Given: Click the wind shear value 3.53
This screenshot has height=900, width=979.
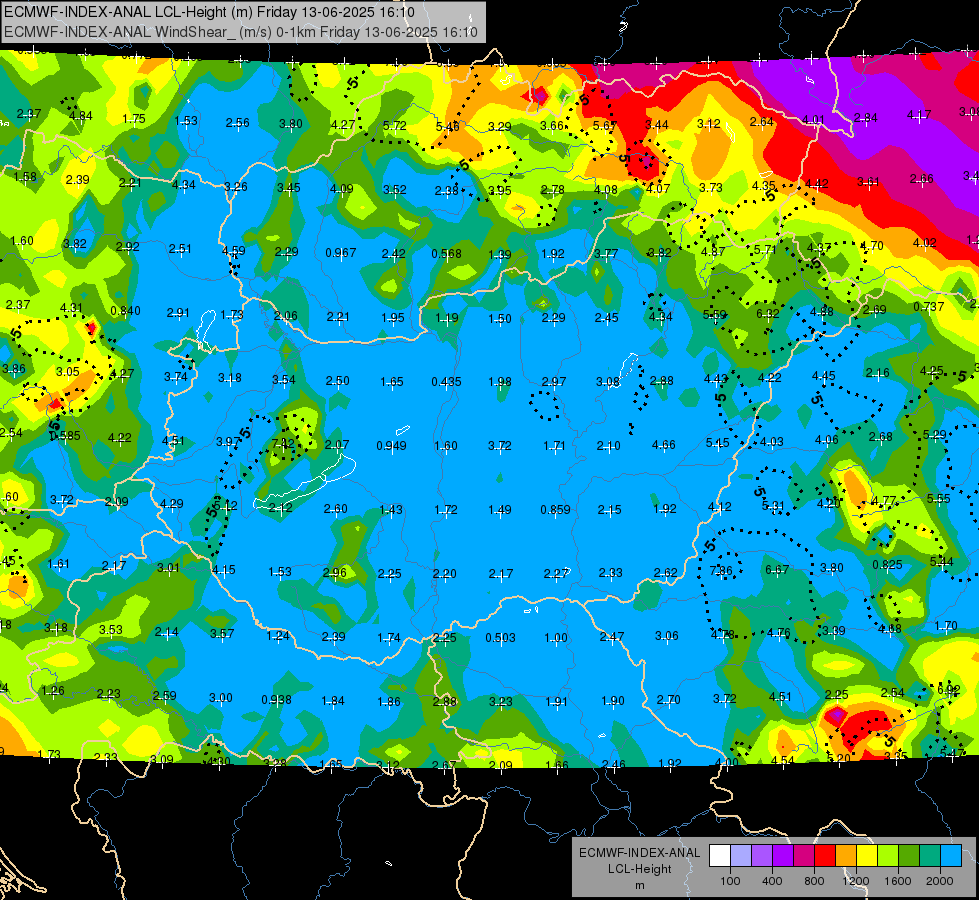Looking at the screenshot, I should pyautogui.click(x=111, y=630).
